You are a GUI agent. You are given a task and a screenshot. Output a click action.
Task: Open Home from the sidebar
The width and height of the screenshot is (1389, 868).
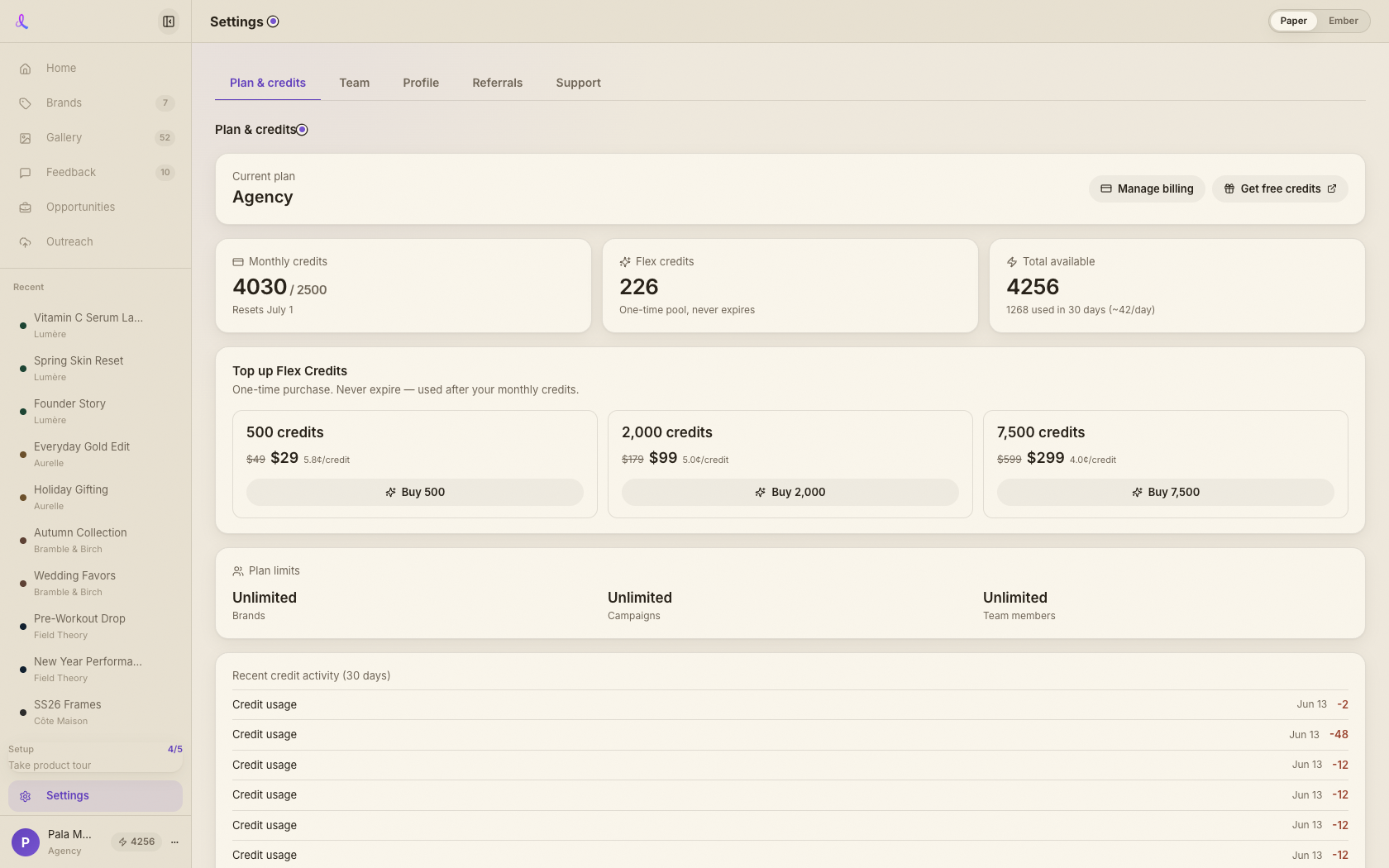click(96, 69)
